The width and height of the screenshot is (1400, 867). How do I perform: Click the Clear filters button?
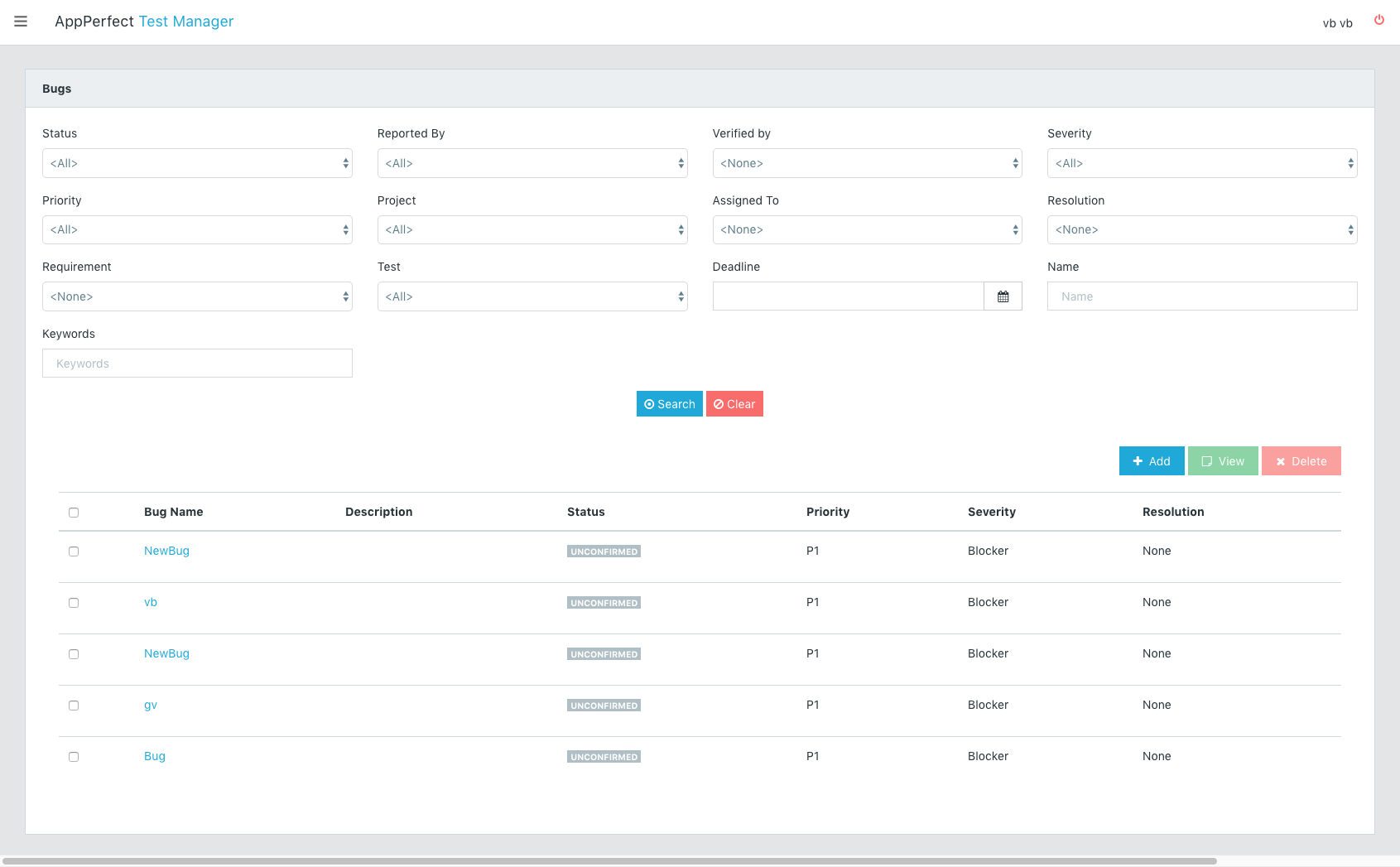tap(734, 404)
